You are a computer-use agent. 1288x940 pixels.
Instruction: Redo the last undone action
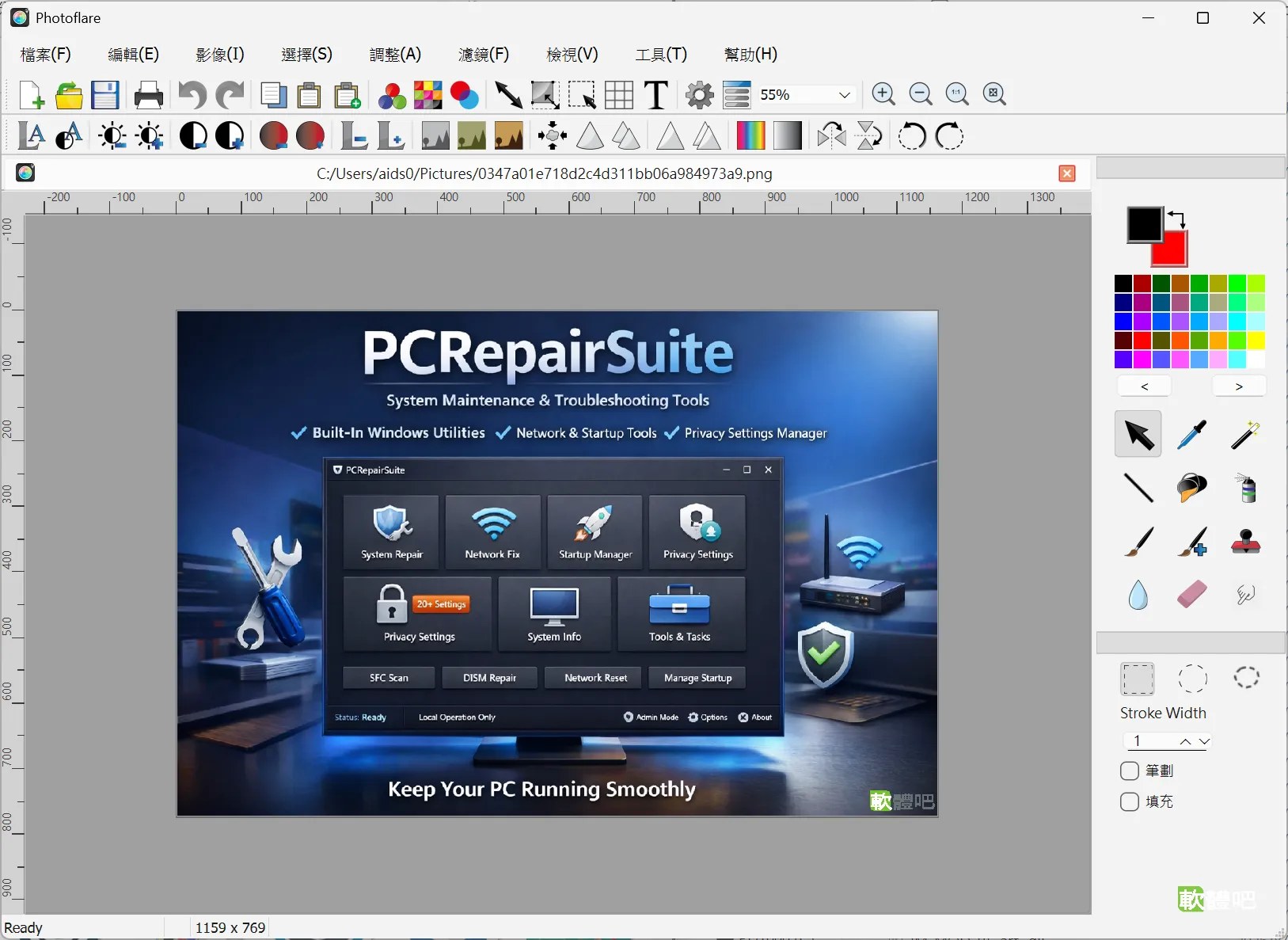click(230, 95)
